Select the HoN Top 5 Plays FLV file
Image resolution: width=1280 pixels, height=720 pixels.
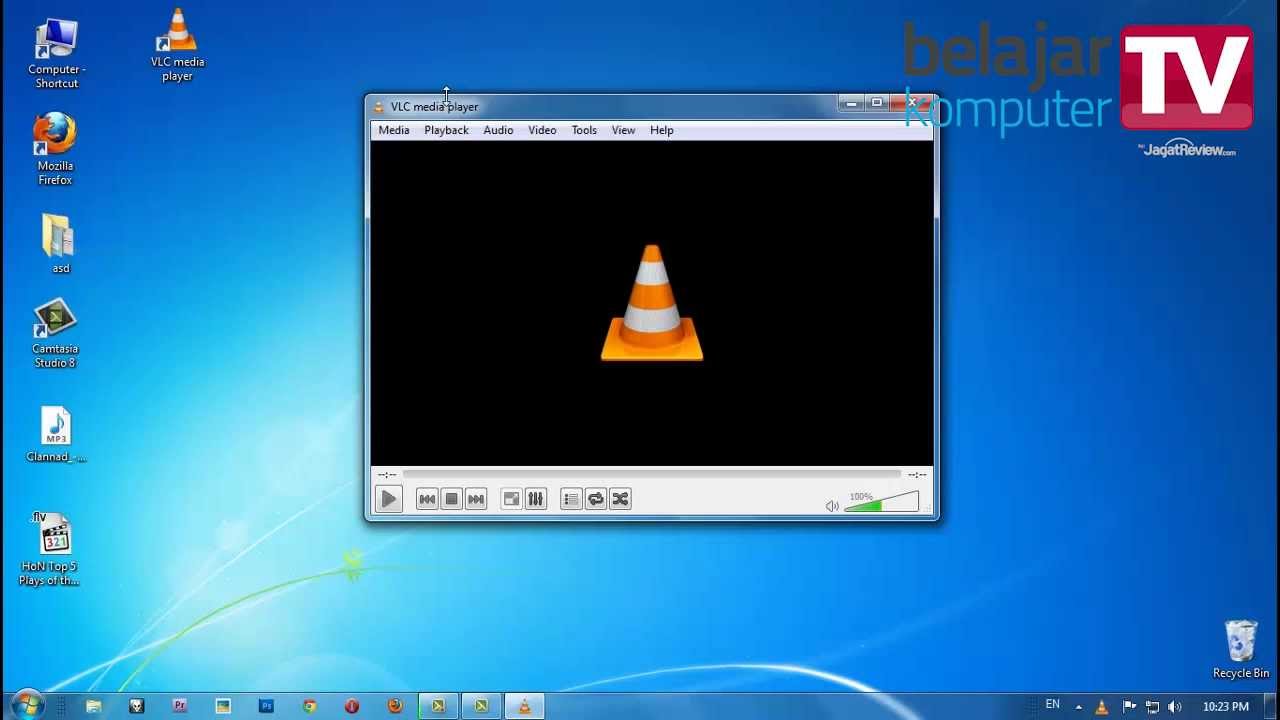click(49, 548)
